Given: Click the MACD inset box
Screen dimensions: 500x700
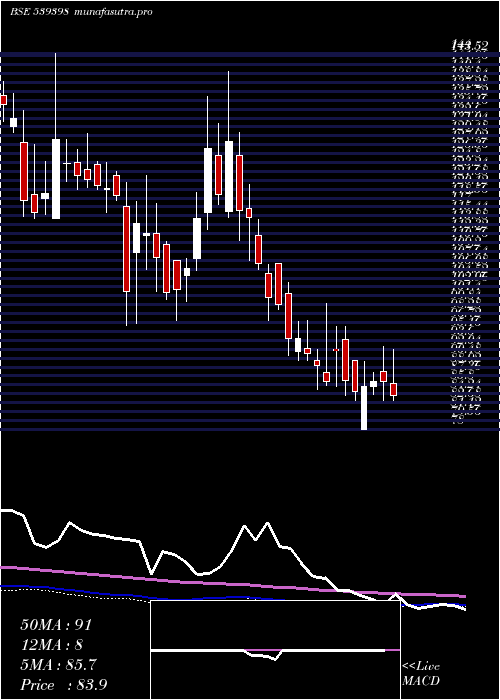Looking at the screenshot, I should pos(276,650).
